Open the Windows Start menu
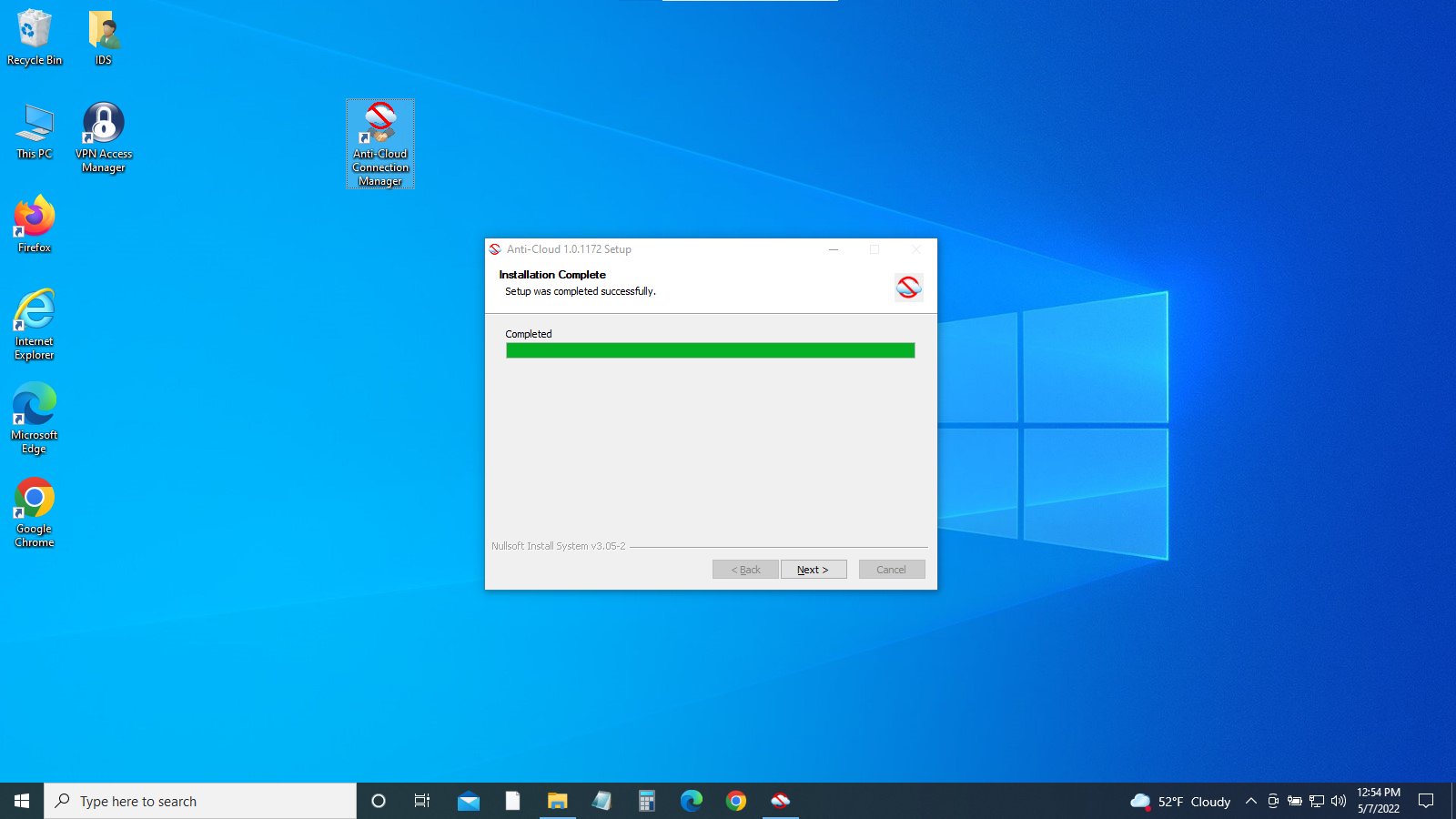The image size is (1456, 819). [22, 801]
